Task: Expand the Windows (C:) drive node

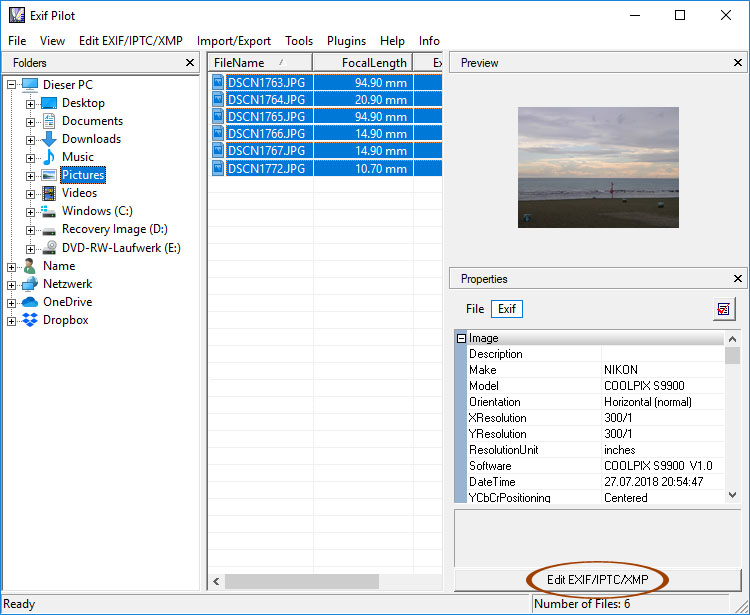Action: point(30,212)
